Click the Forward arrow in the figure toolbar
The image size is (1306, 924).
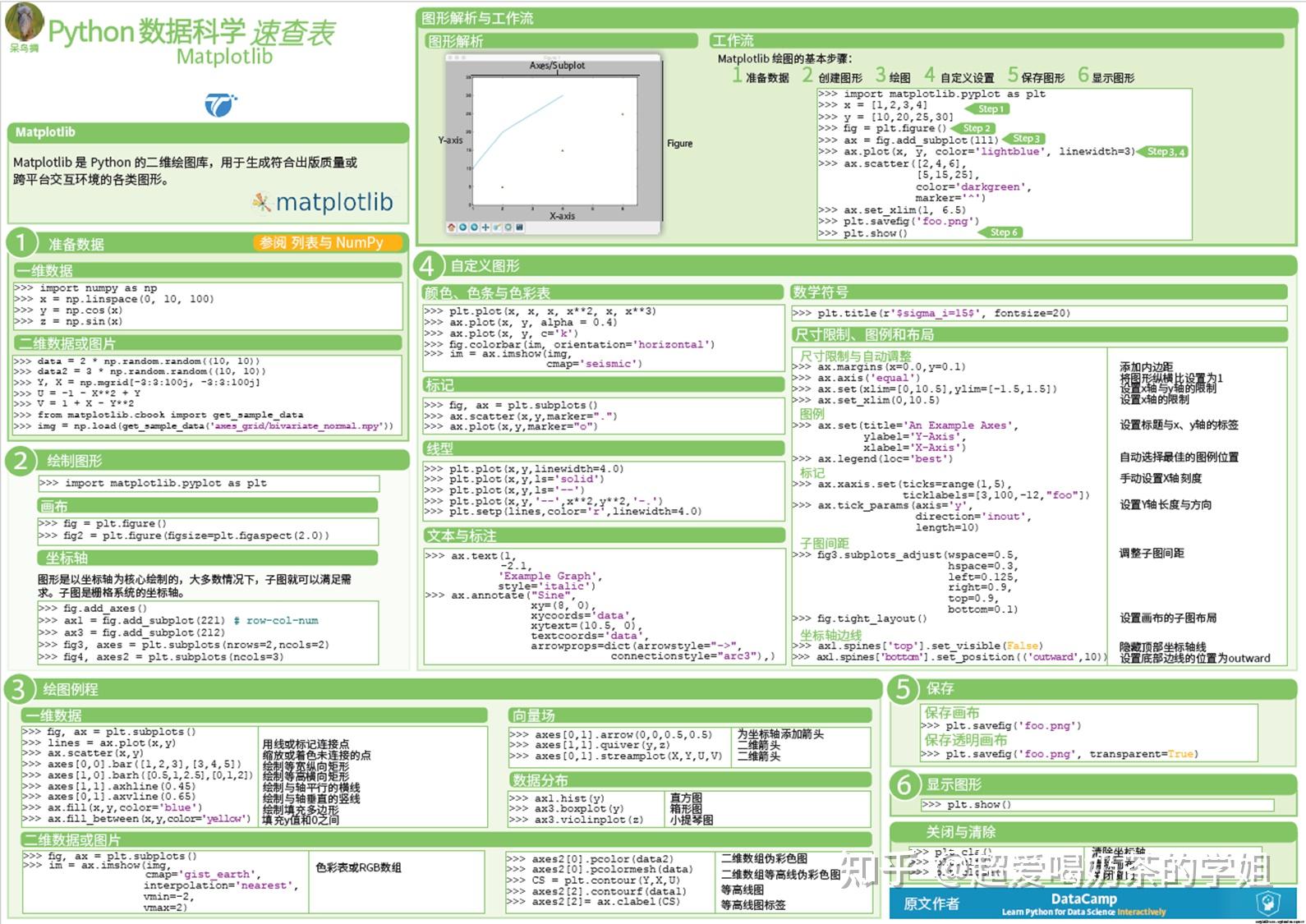(x=474, y=228)
